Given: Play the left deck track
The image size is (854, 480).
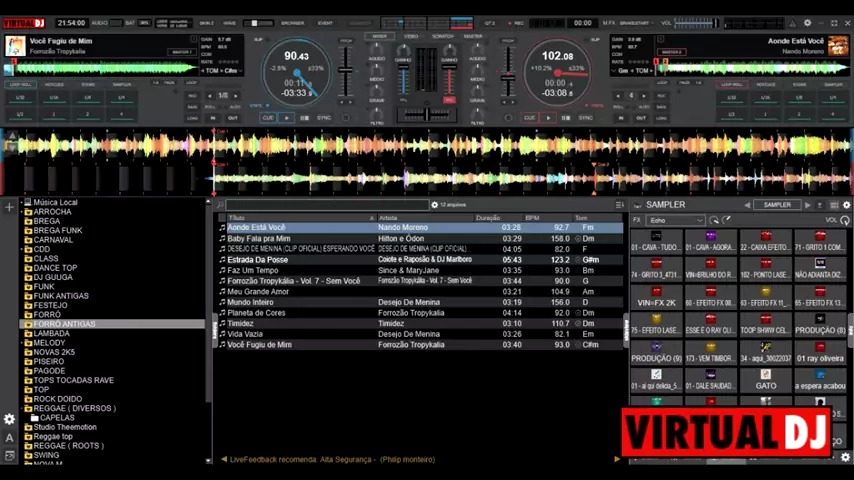Looking at the screenshot, I should point(286,118).
